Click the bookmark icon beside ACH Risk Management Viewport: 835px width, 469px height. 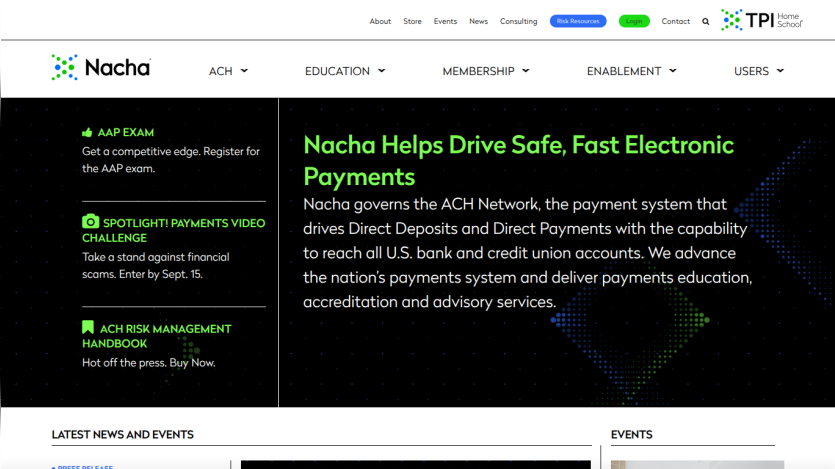click(x=88, y=327)
